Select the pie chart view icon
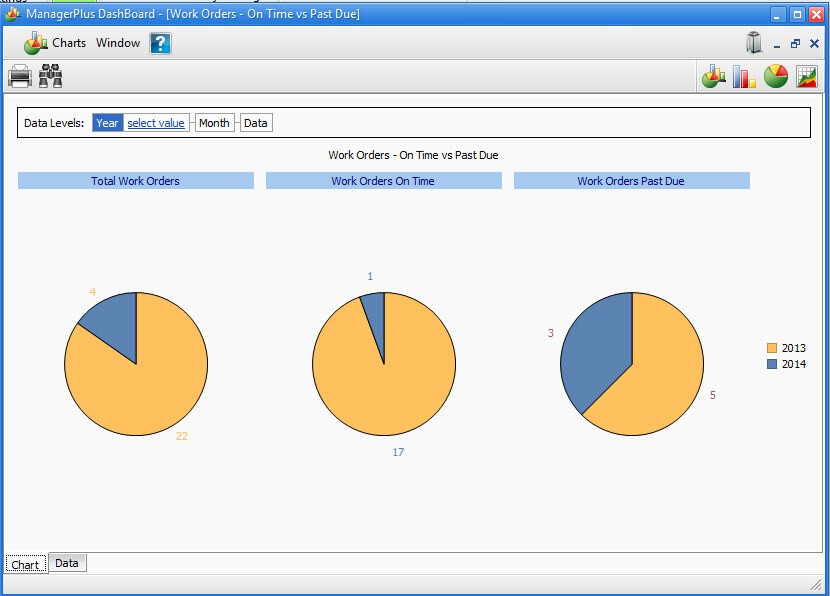830x596 pixels. 776,77
